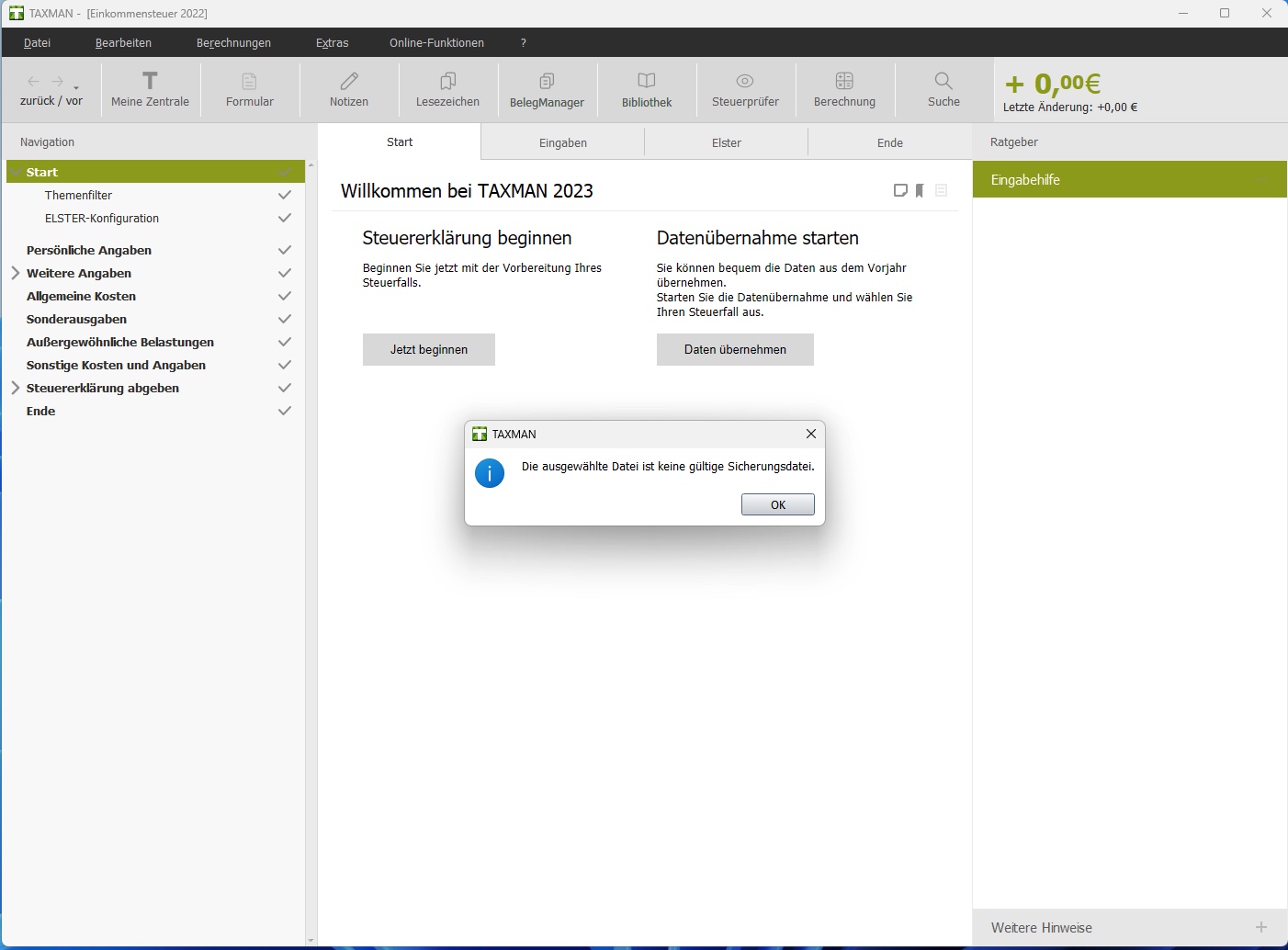1288x950 pixels.
Task: Switch to the Eingaben tab
Action: [563, 142]
